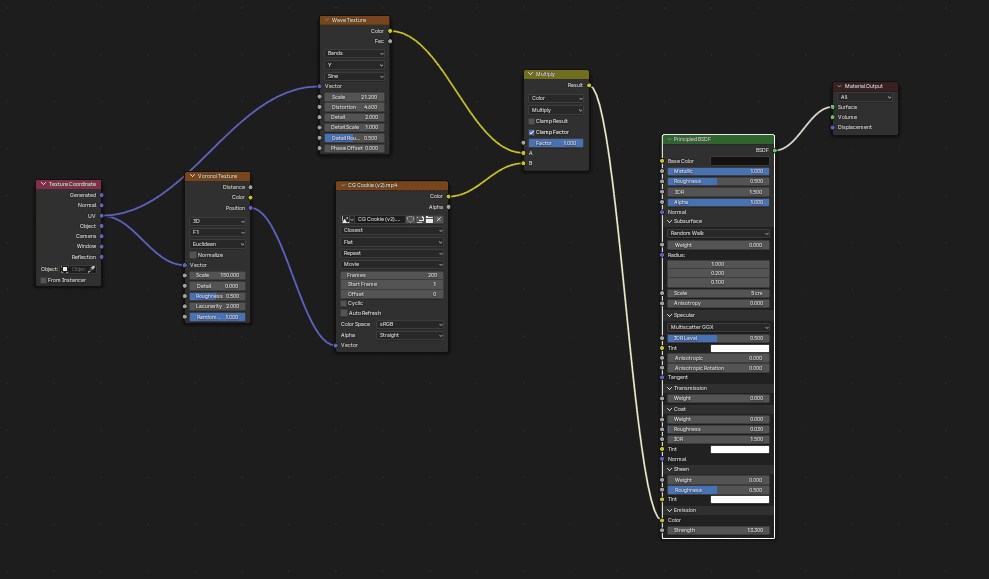Collapse the Emission panel in Principled BSDF
The width and height of the screenshot is (989, 579).
[669, 510]
